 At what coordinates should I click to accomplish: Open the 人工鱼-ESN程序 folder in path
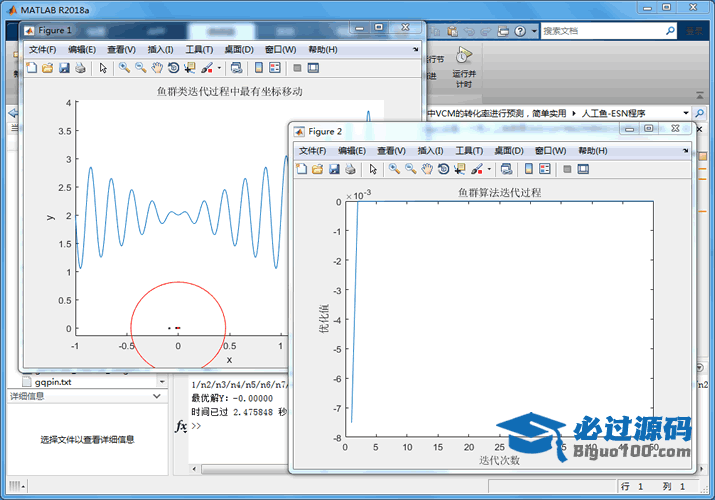pos(621,114)
